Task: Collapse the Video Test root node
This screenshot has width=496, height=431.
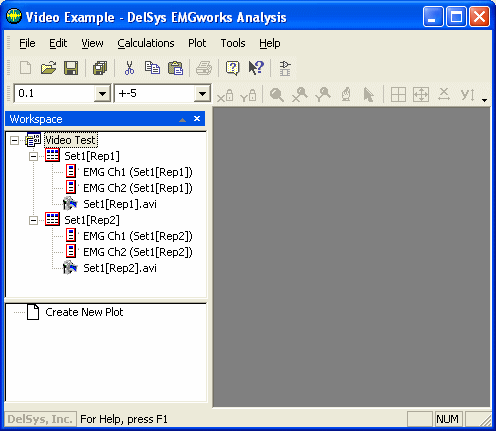Action: click(x=14, y=140)
